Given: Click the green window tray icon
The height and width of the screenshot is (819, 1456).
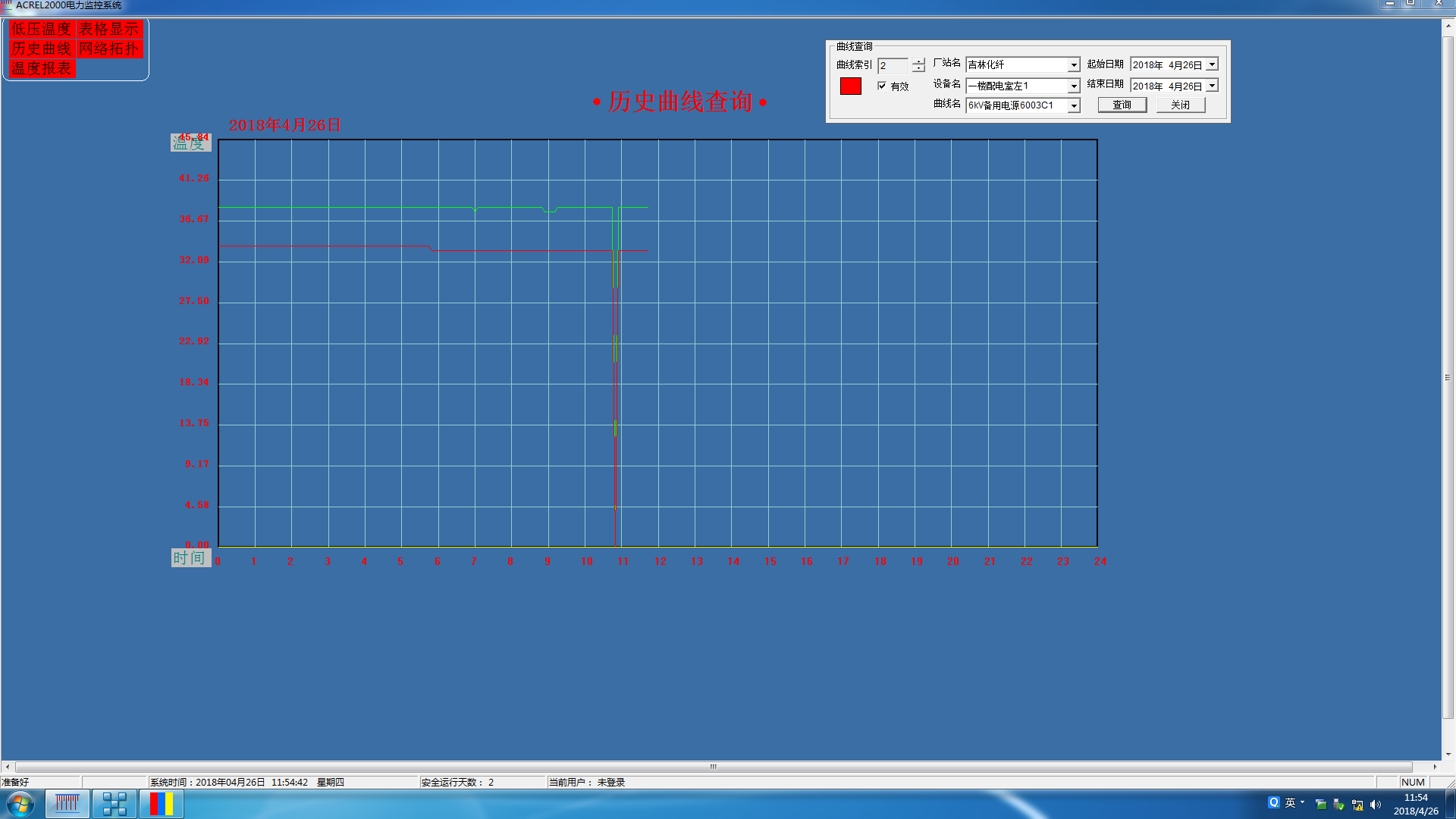Looking at the screenshot, I should [x=1321, y=805].
